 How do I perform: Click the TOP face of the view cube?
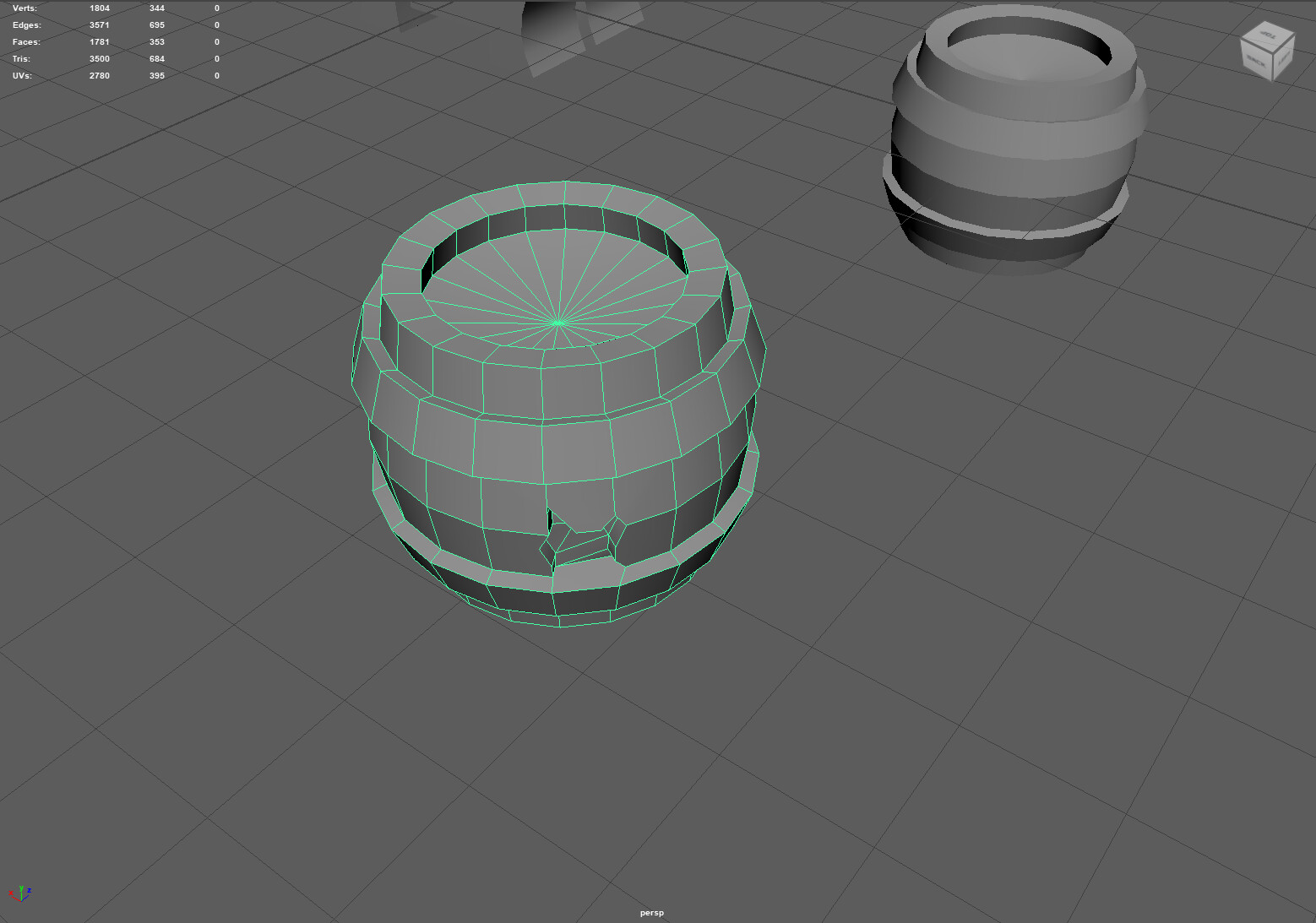[1267, 35]
